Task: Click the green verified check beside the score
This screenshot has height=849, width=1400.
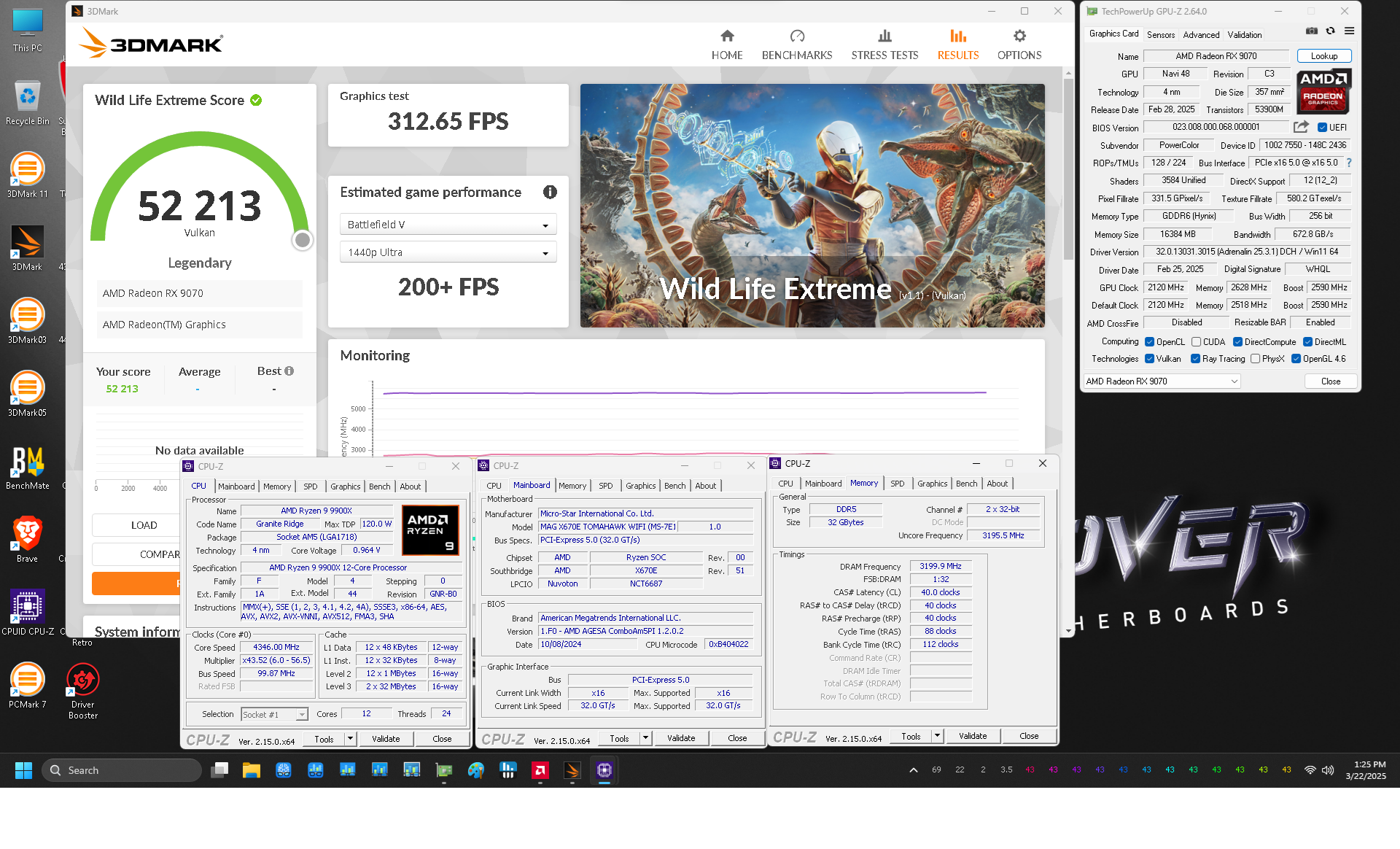Action: click(x=256, y=100)
